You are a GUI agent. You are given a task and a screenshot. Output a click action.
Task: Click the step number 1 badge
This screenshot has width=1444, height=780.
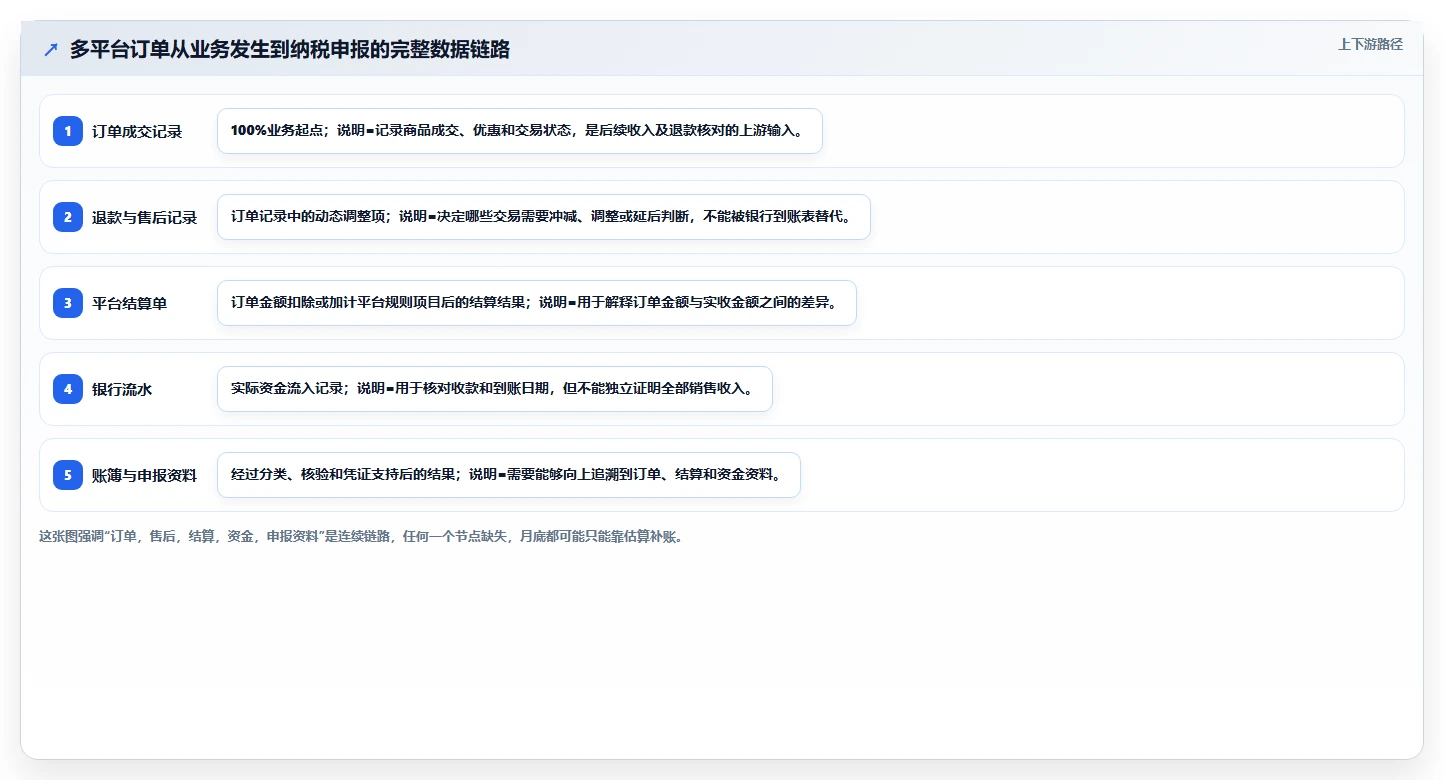(x=68, y=131)
